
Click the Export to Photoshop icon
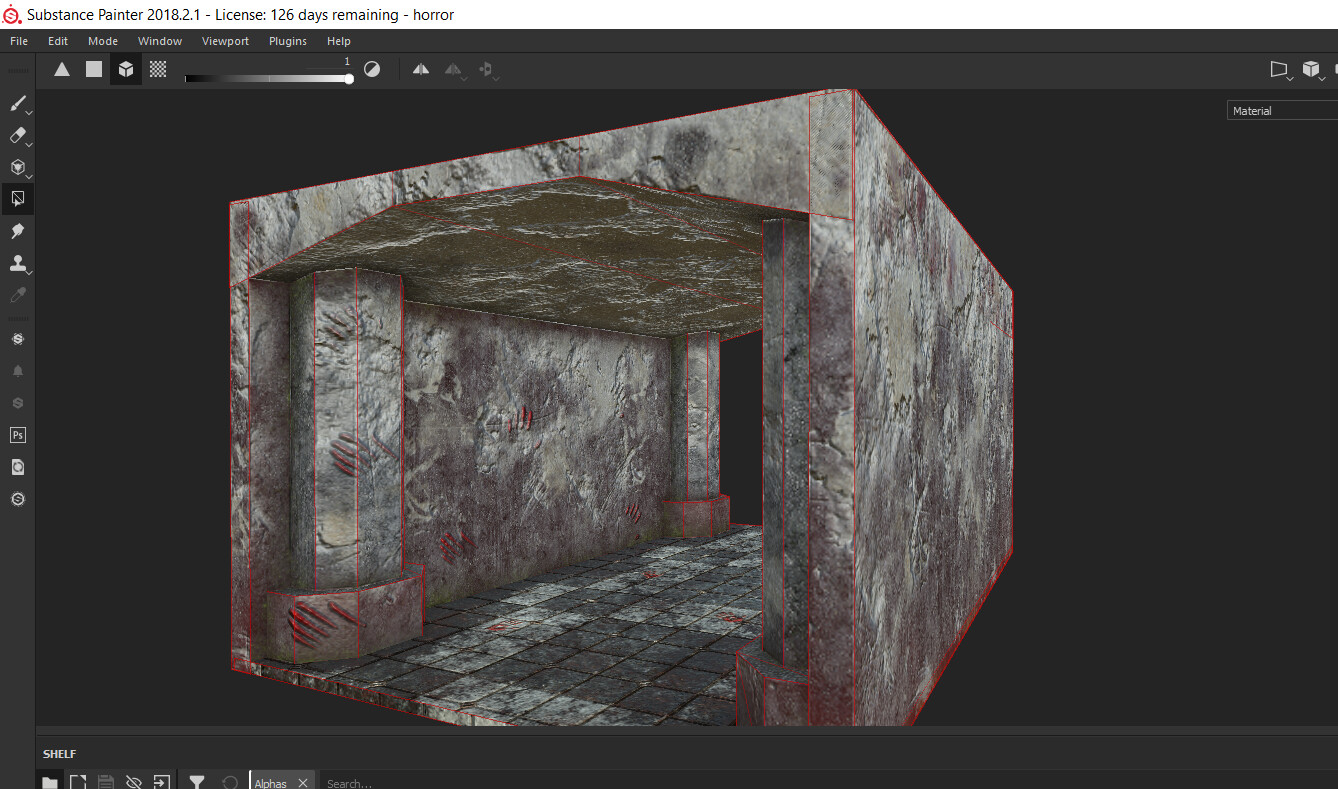(x=17, y=435)
